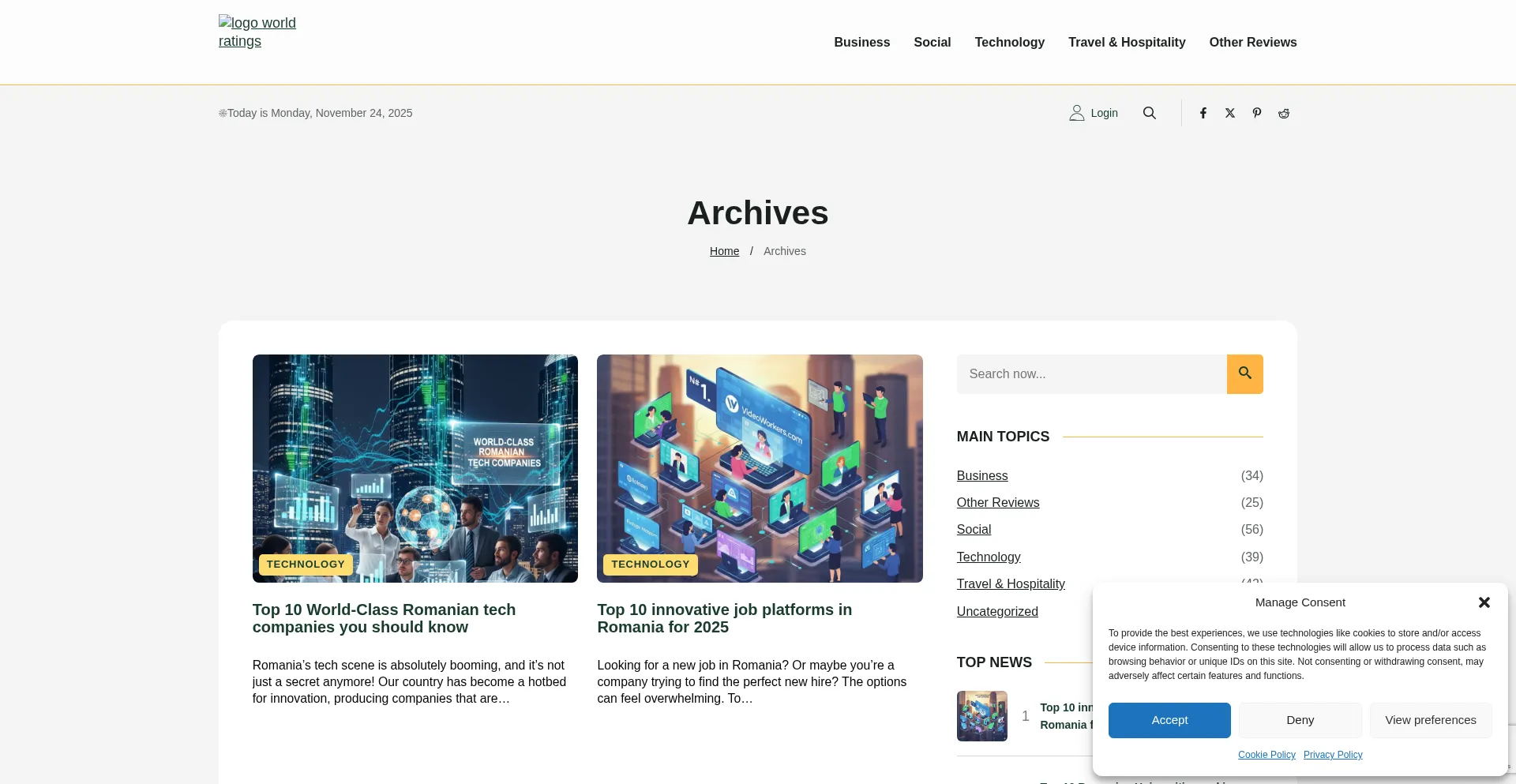Click the Facebook icon in top bar

coord(1203,113)
